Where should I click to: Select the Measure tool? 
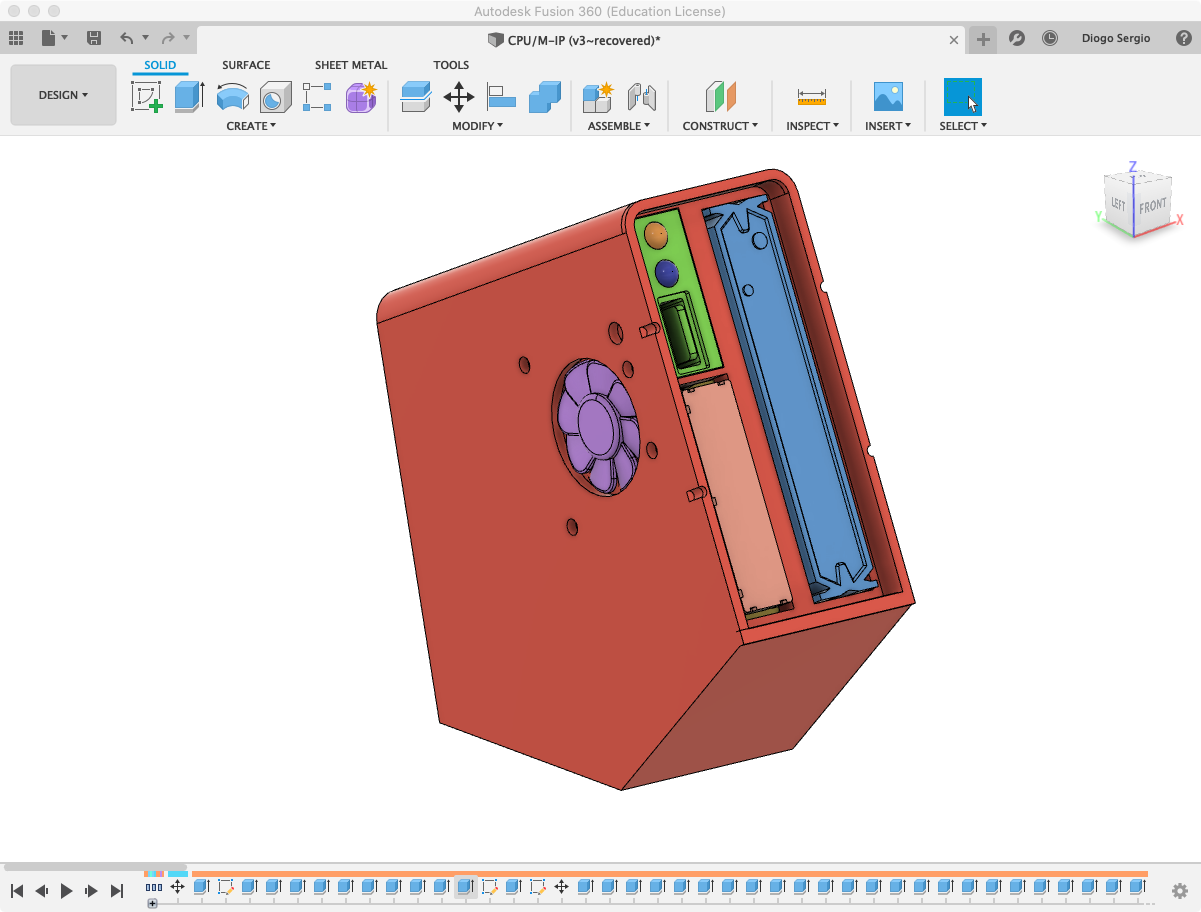(x=812, y=97)
